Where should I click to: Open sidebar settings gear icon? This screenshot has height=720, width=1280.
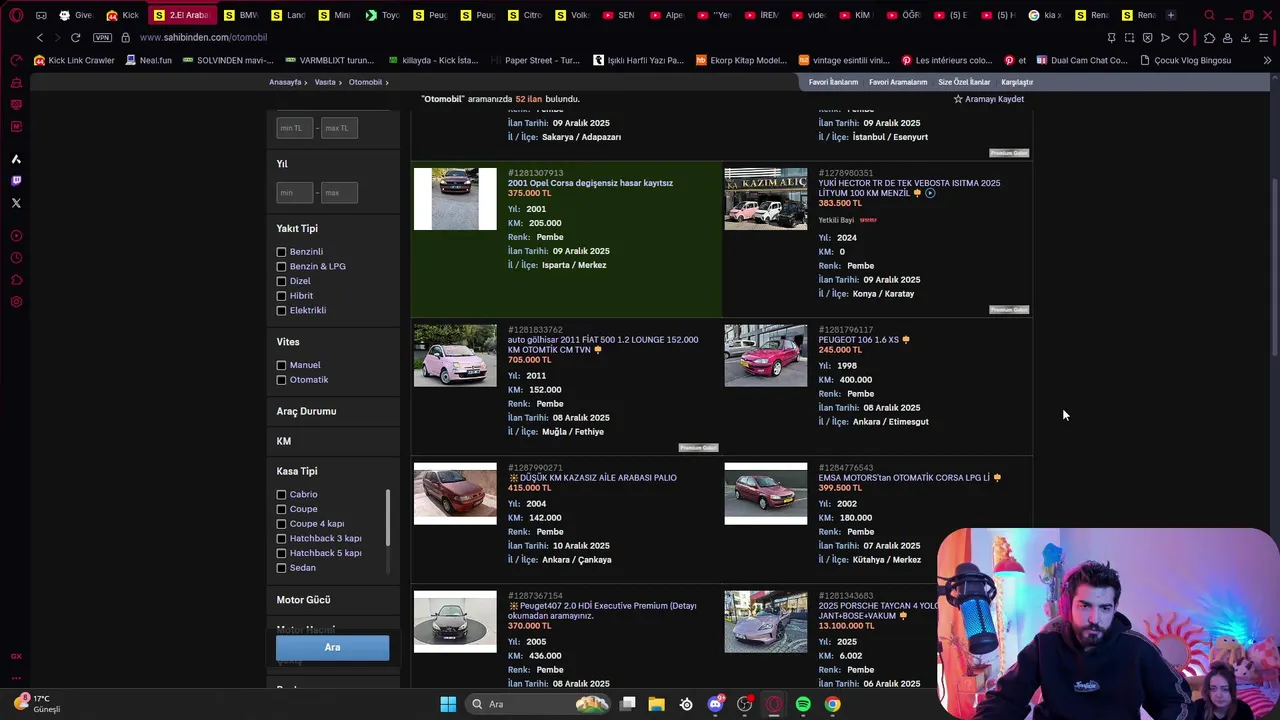pos(16,302)
